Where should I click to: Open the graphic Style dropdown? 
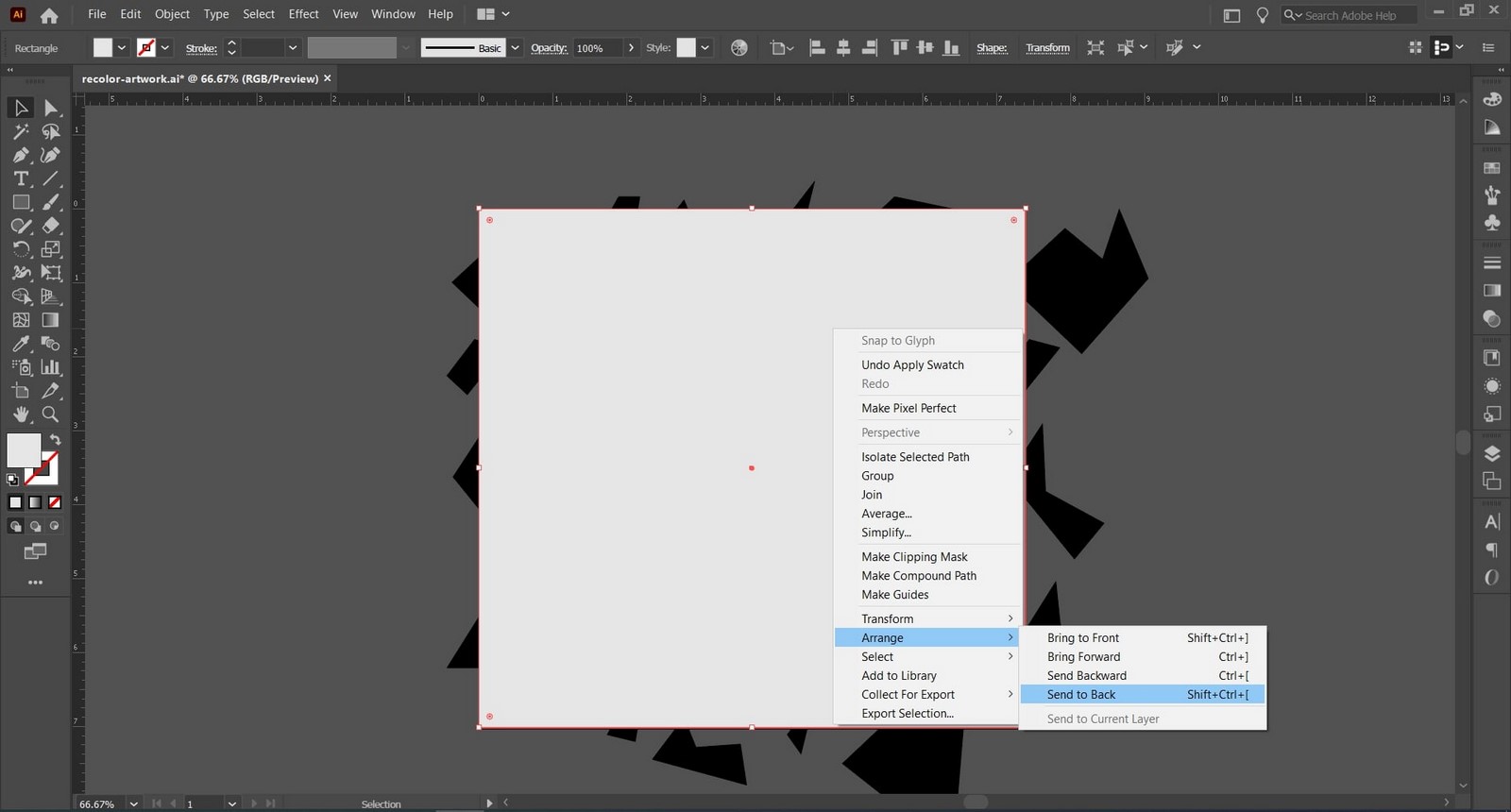pos(705,47)
